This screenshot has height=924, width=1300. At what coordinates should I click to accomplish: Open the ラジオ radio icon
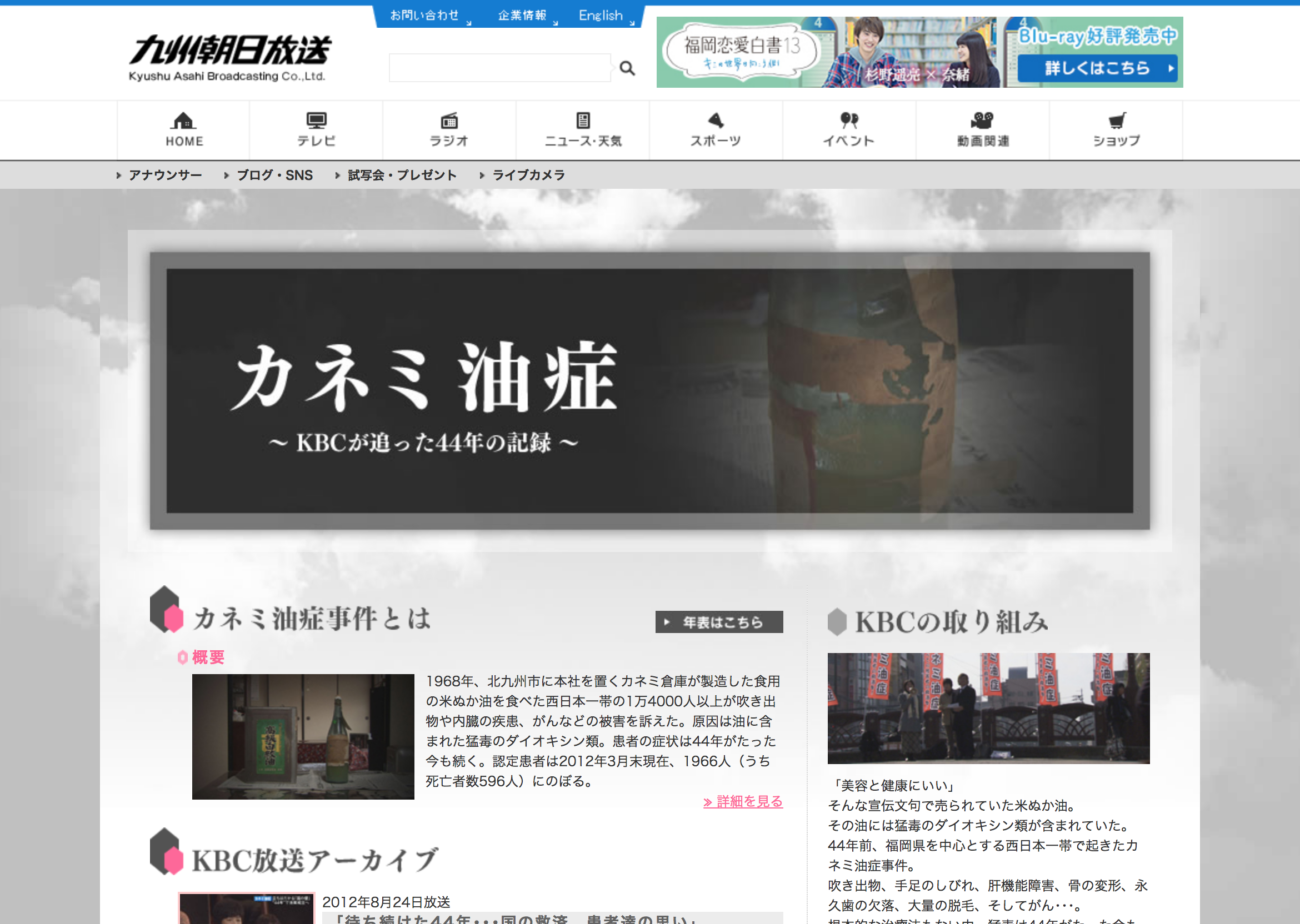click(x=449, y=120)
